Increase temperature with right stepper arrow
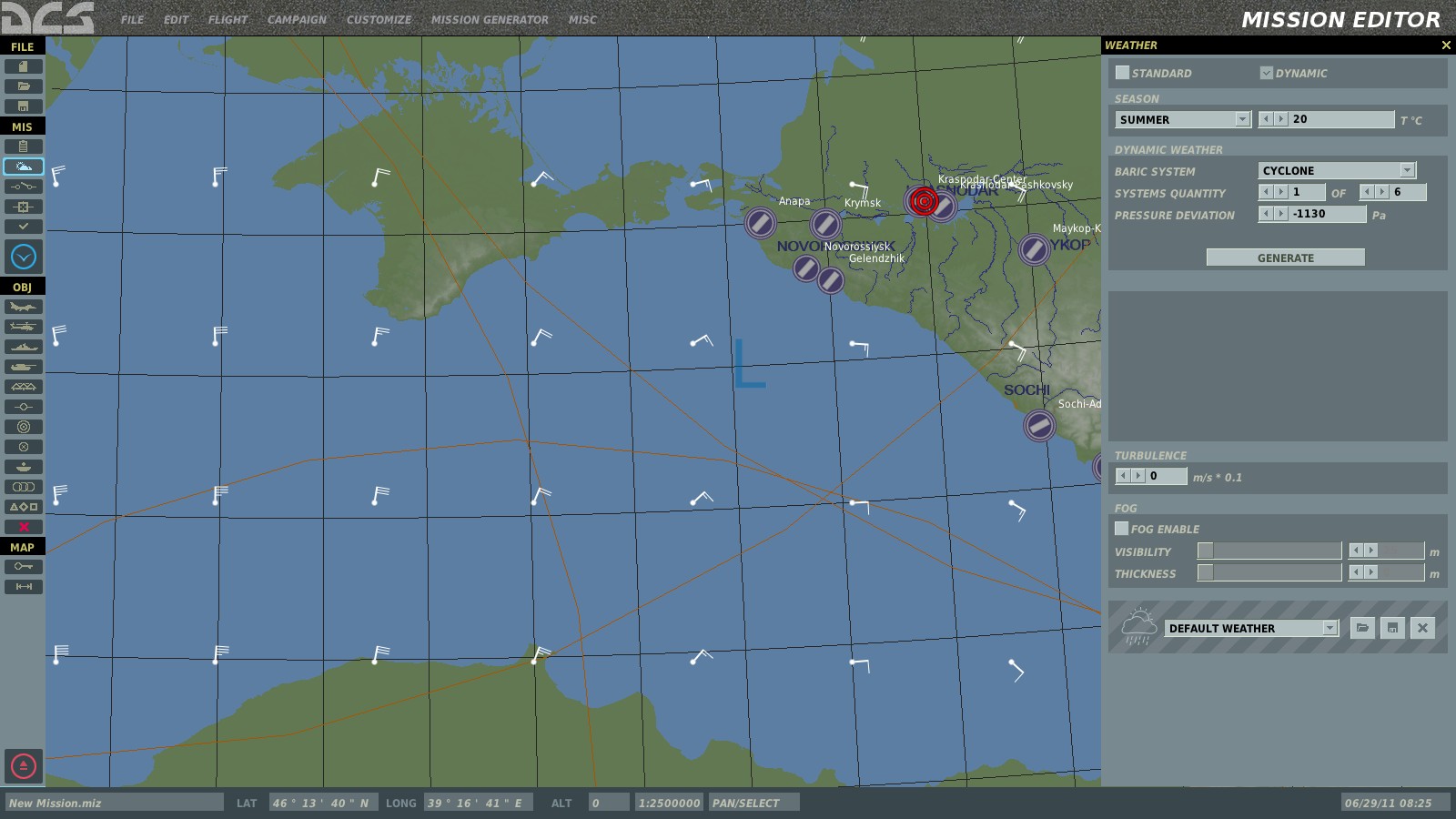Screen dimensions: 1456x819 coord(1280,119)
